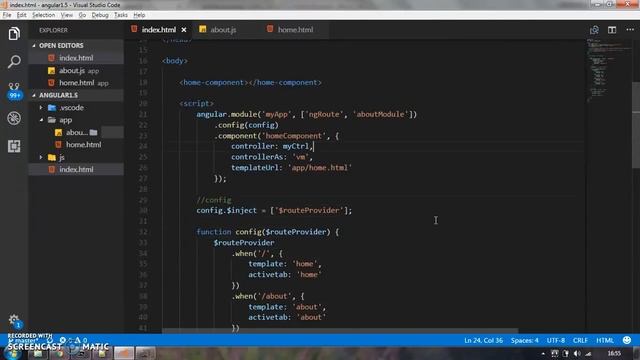Image resolution: width=640 pixels, height=360 pixels.
Task: Collapse the app folder
Action: point(41,120)
